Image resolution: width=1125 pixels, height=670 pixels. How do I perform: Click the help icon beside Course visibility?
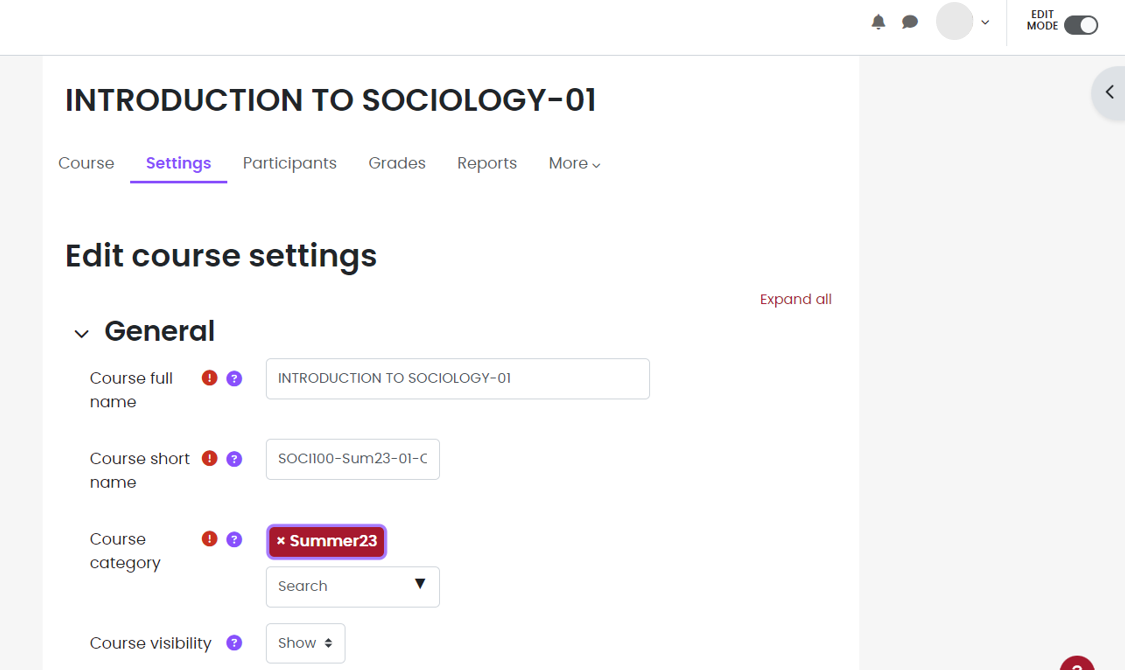[x=233, y=643]
